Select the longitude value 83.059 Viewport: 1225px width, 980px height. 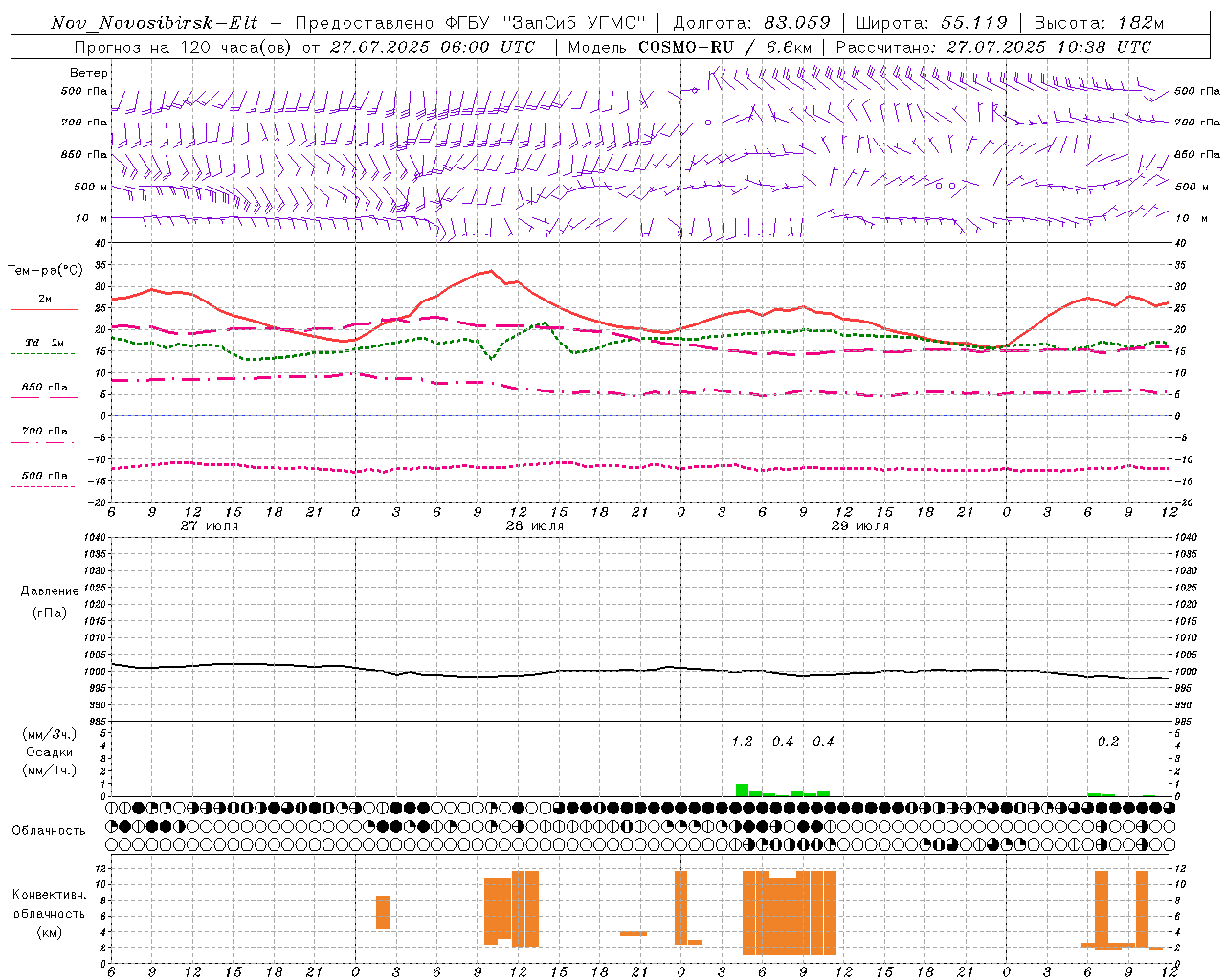tap(797, 23)
